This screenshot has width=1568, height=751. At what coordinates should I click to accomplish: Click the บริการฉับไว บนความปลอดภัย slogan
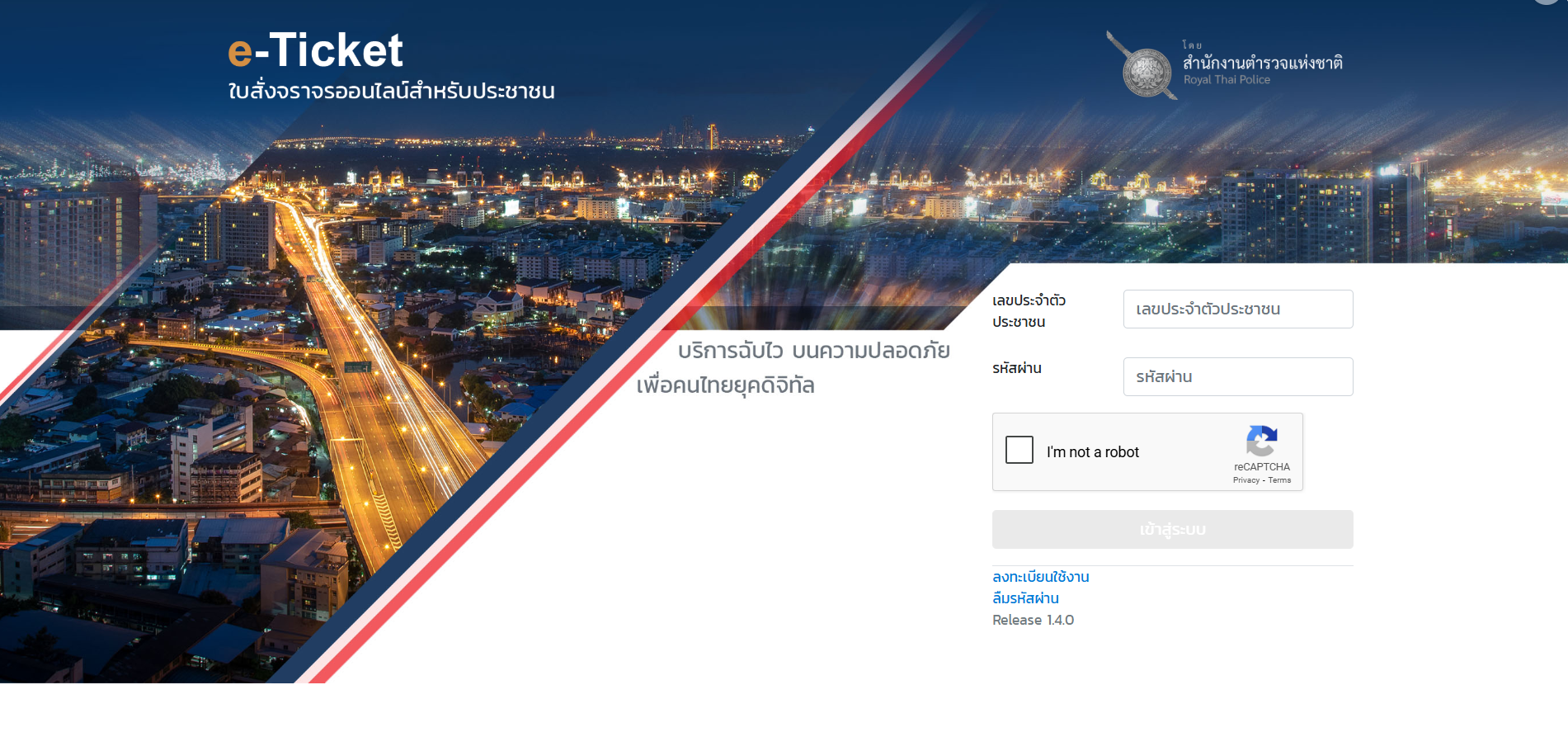814,351
